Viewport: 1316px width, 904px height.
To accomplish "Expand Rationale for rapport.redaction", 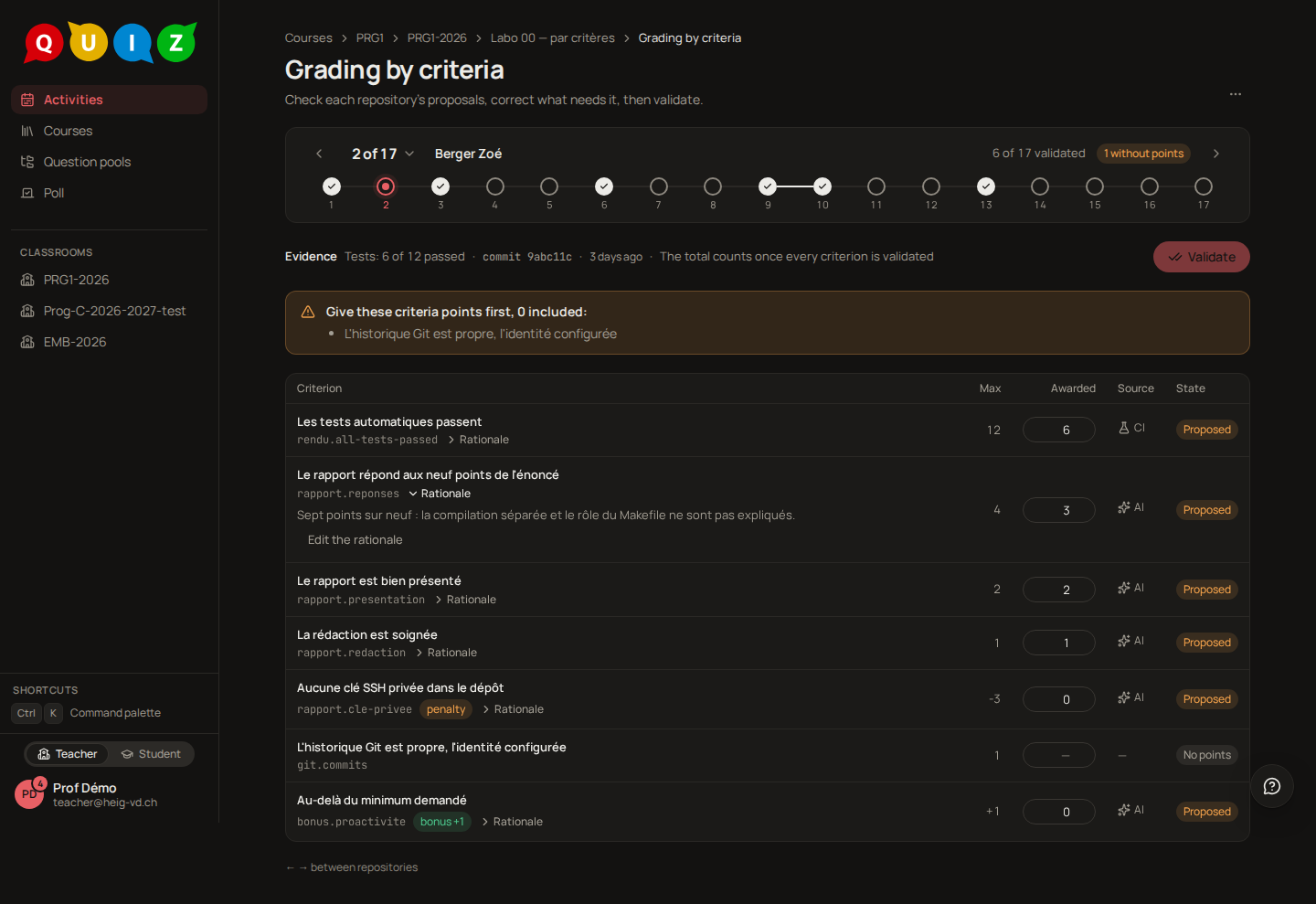I will (x=446, y=653).
